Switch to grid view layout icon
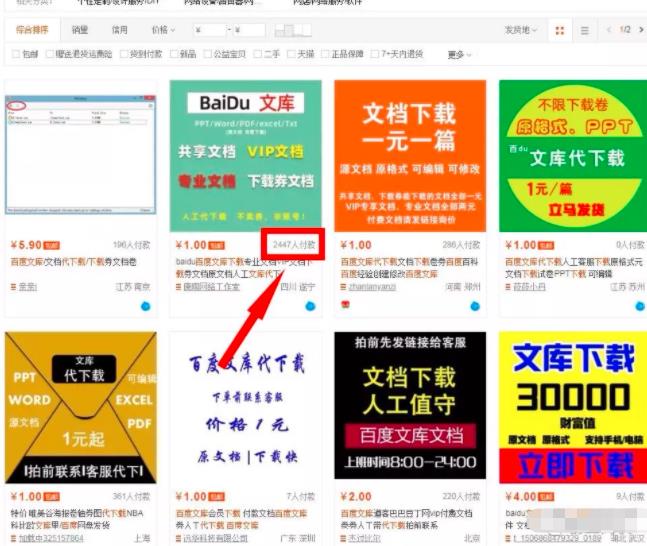 pos(560,31)
